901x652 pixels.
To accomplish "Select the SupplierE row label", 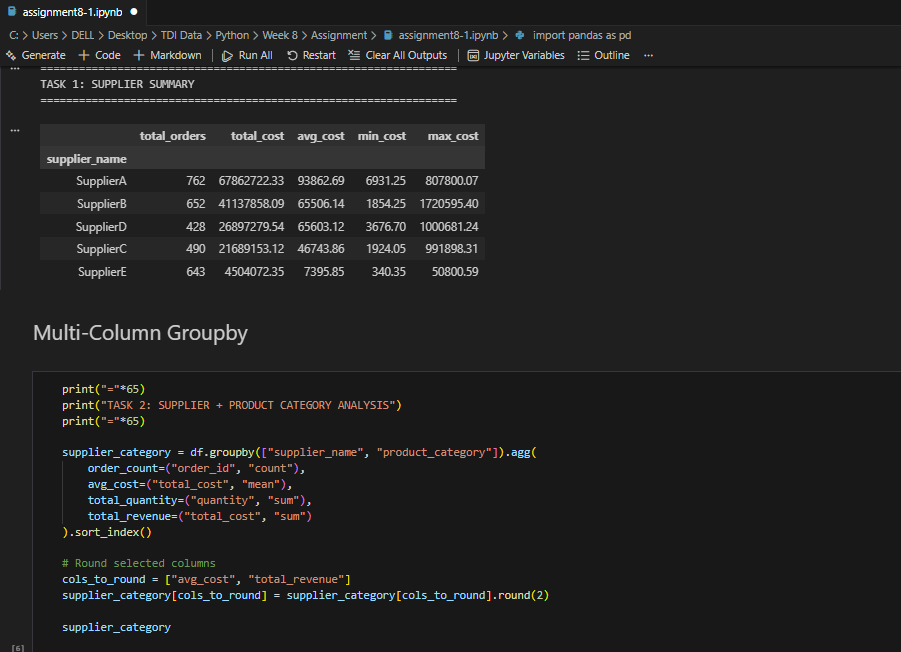I will 102,272.
